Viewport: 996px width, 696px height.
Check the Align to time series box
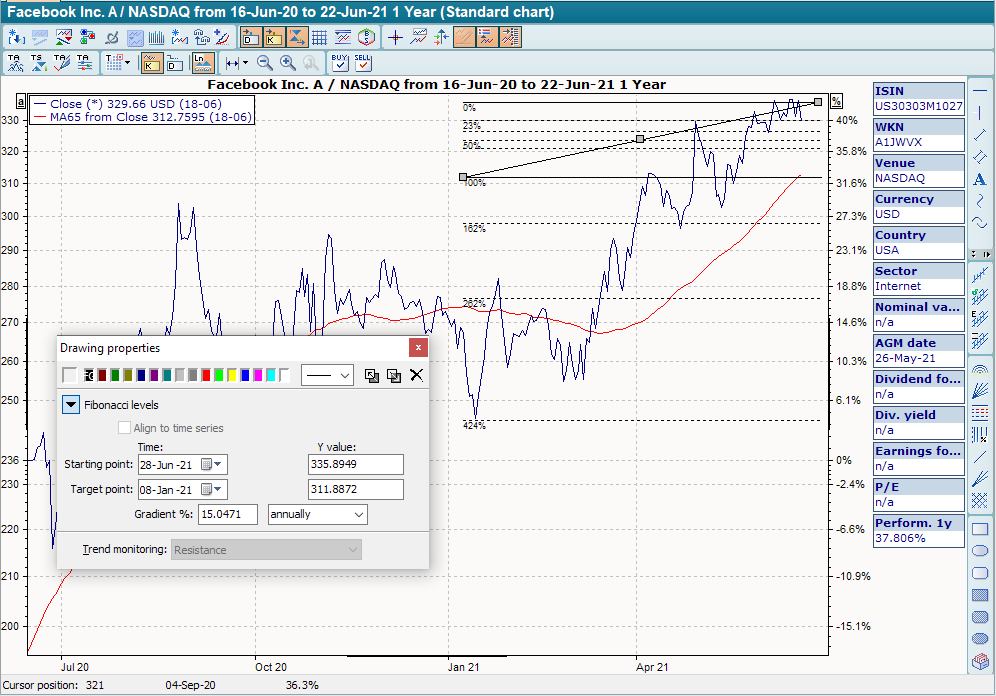pos(125,428)
